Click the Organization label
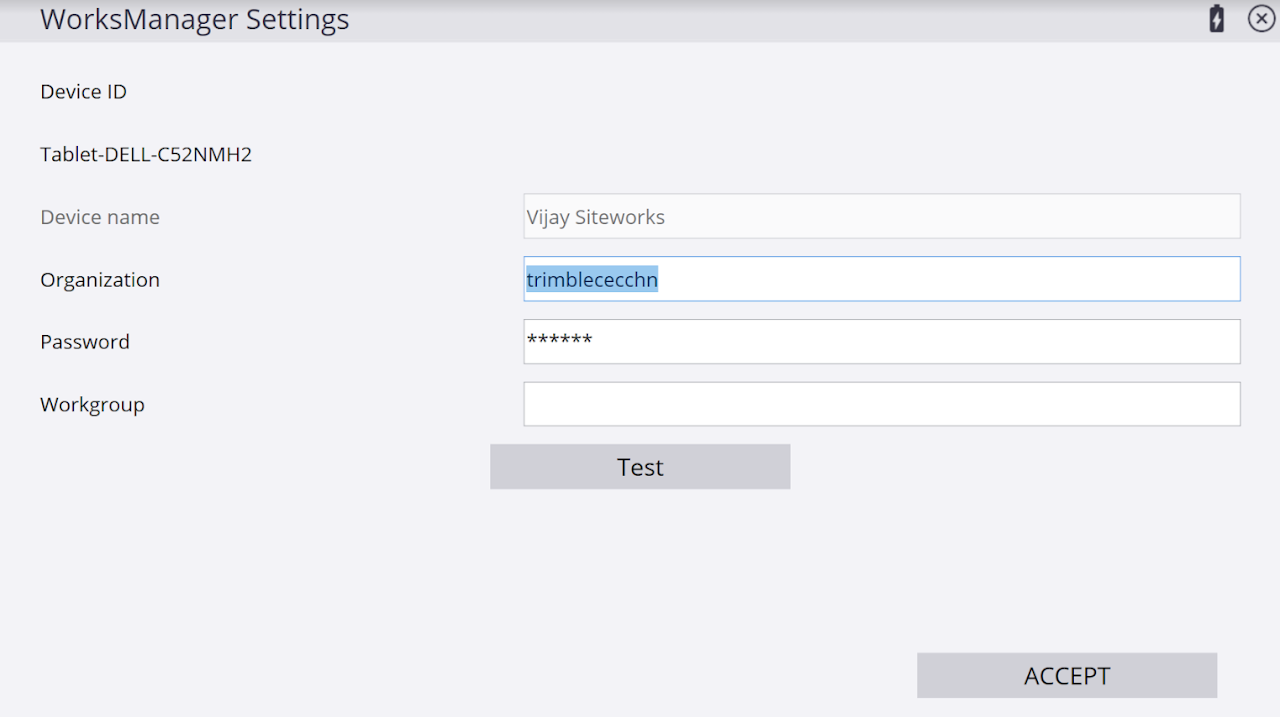 coord(100,280)
